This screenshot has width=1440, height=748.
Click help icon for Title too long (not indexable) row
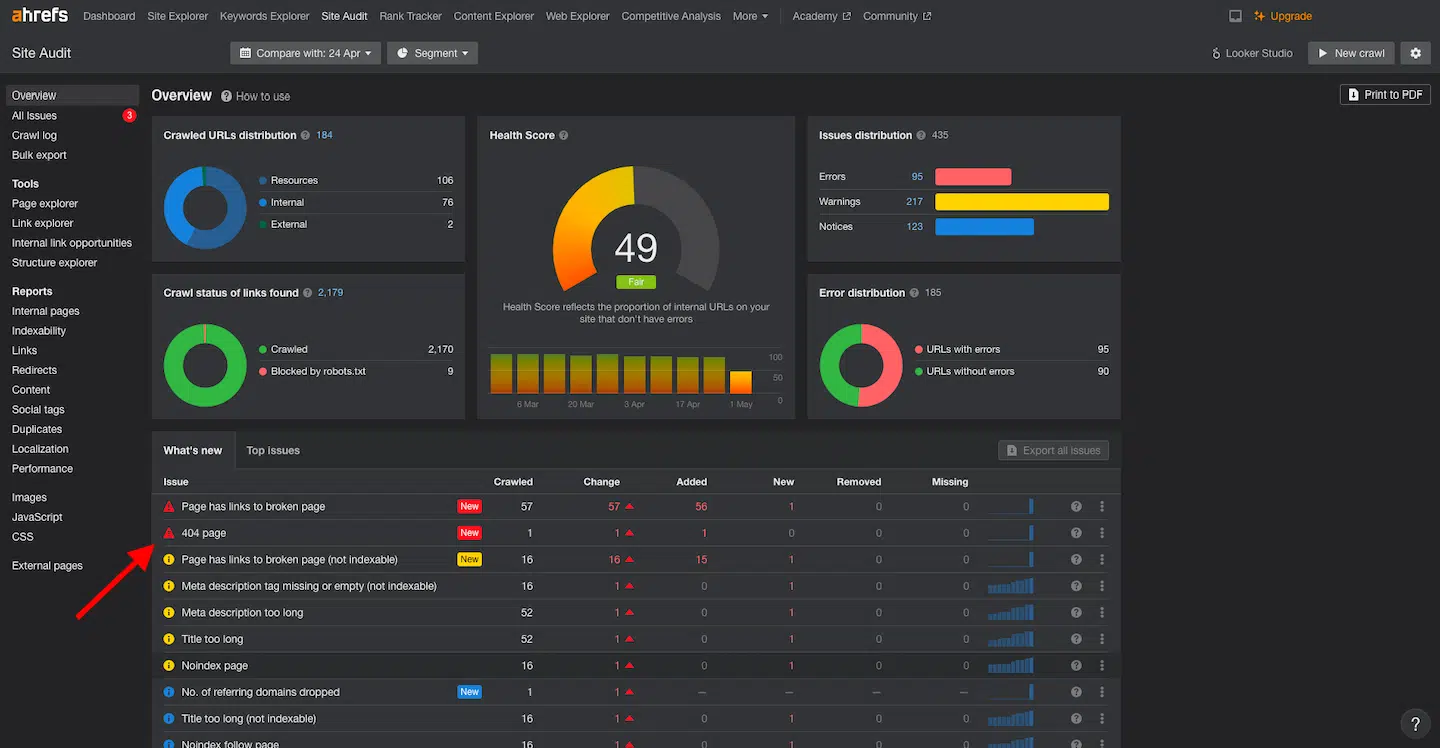point(1076,718)
